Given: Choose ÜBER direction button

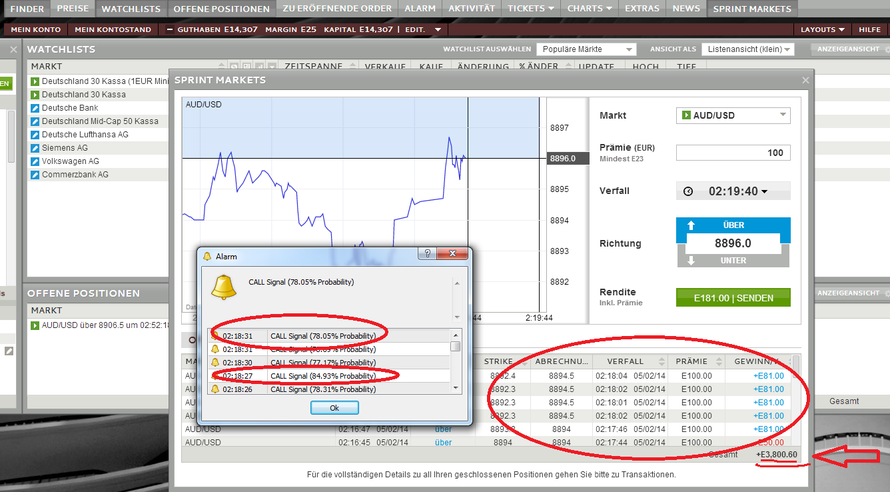Looking at the screenshot, I should coord(733,225).
